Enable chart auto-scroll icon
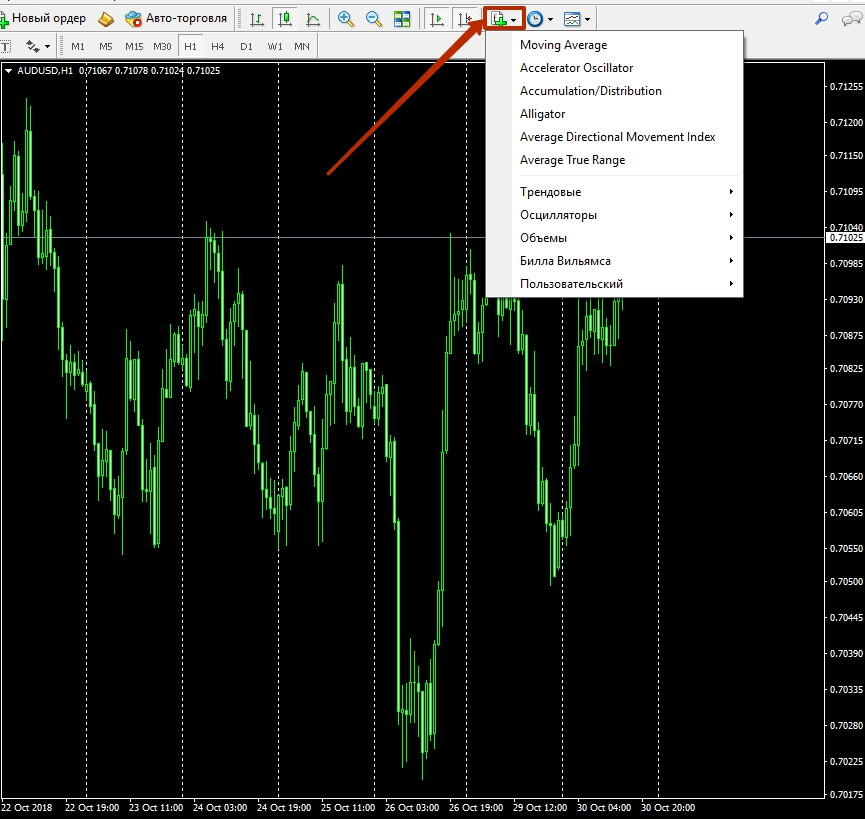The height and width of the screenshot is (819, 865). click(437, 18)
